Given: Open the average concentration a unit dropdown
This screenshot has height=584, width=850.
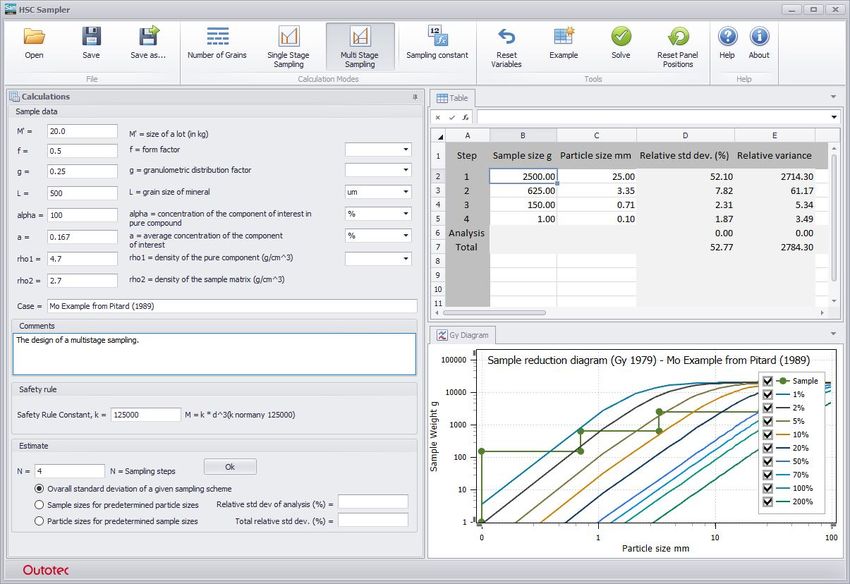Looking at the screenshot, I should (405, 235).
